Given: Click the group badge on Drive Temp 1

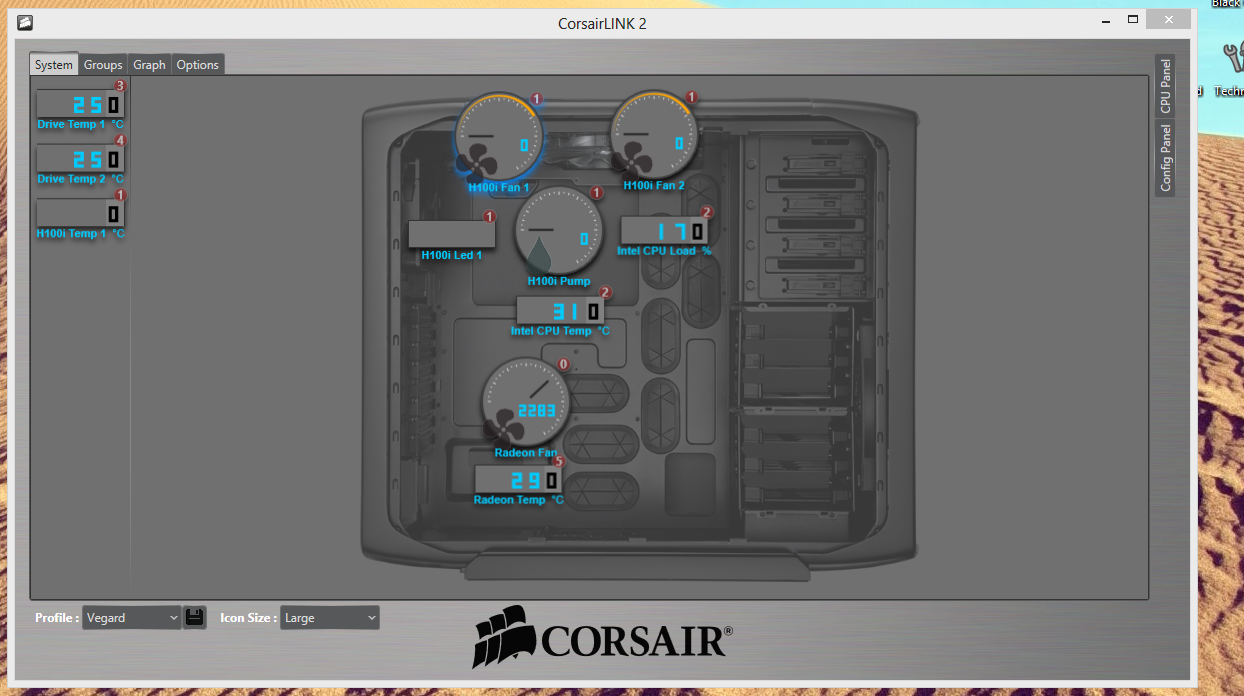Looking at the screenshot, I should 121,86.
